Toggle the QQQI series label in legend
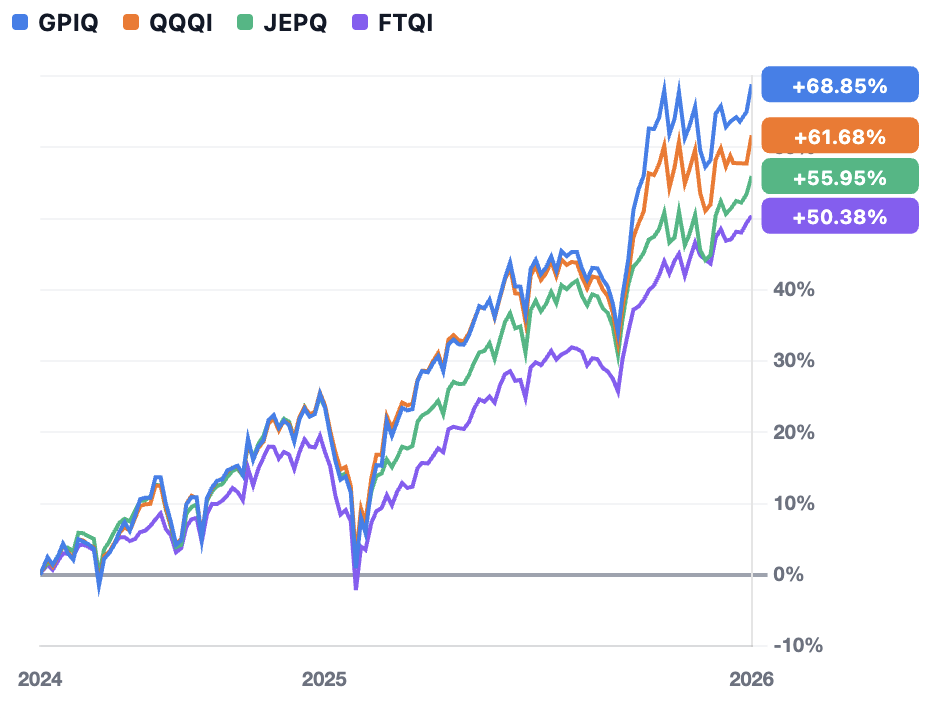944x718 pixels. coord(181,23)
